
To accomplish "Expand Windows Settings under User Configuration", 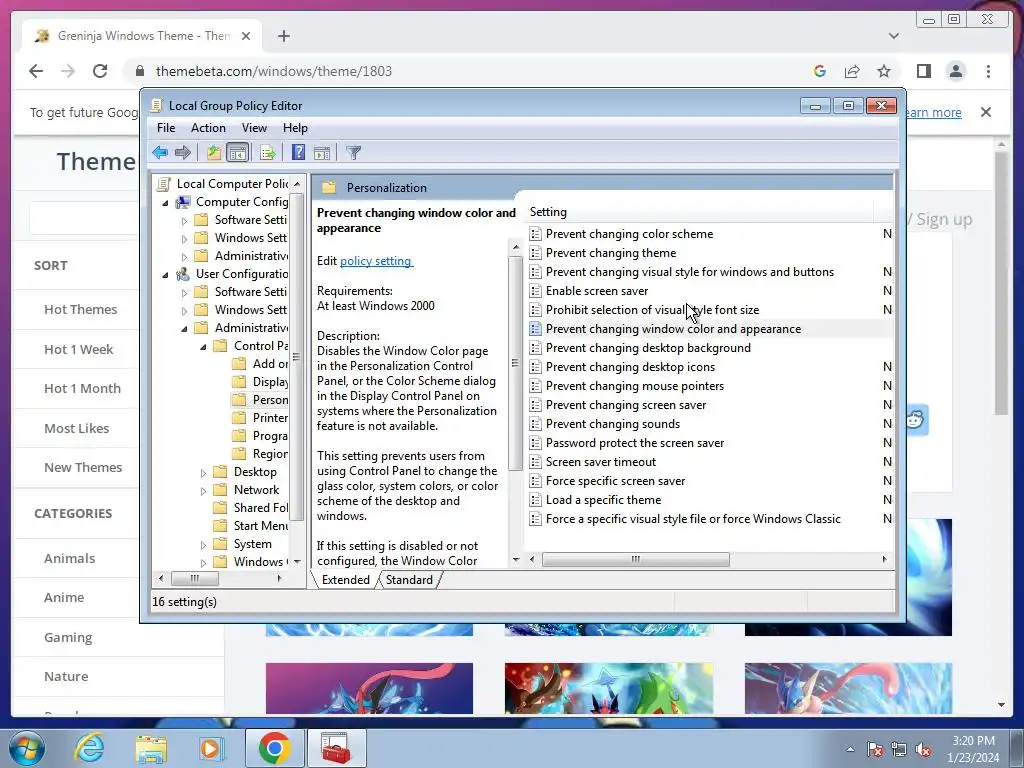I will (x=184, y=311).
